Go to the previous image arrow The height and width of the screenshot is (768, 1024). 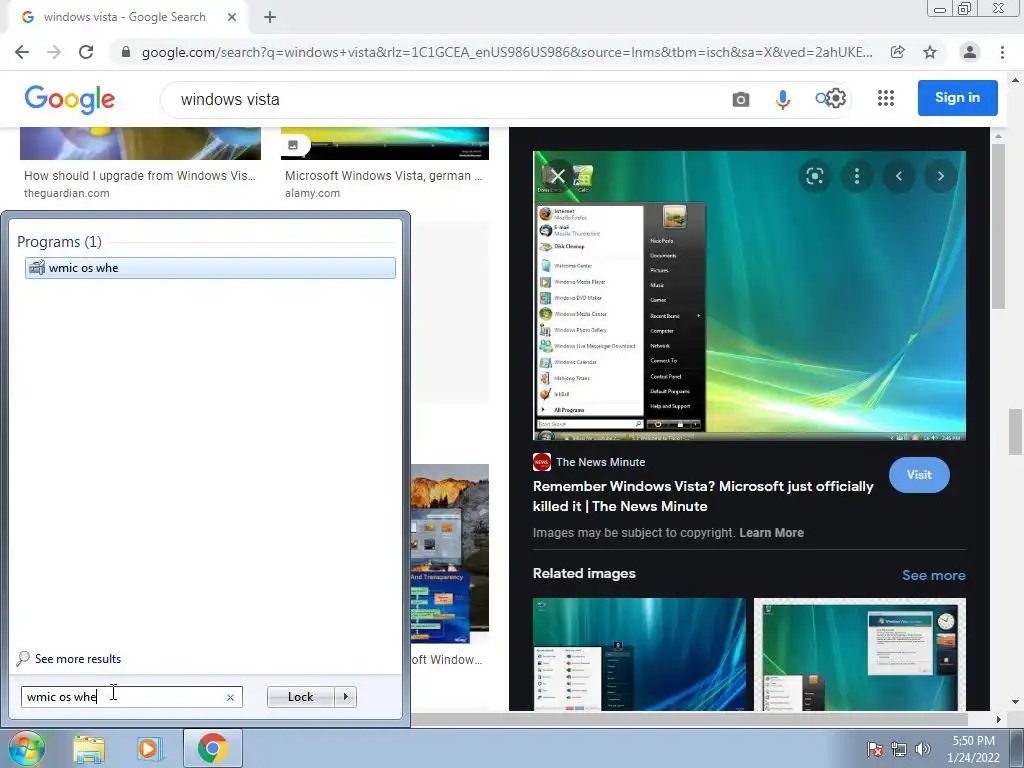[899, 176]
